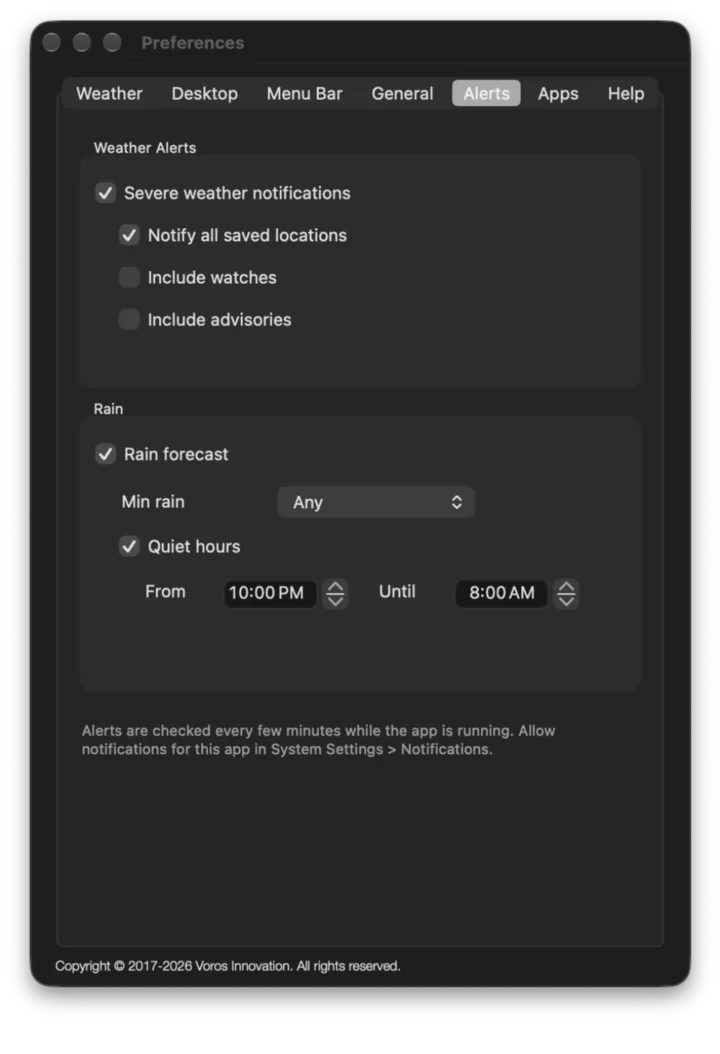The image size is (720, 1054).
Task: Show the Help tab
Action: tap(626, 93)
